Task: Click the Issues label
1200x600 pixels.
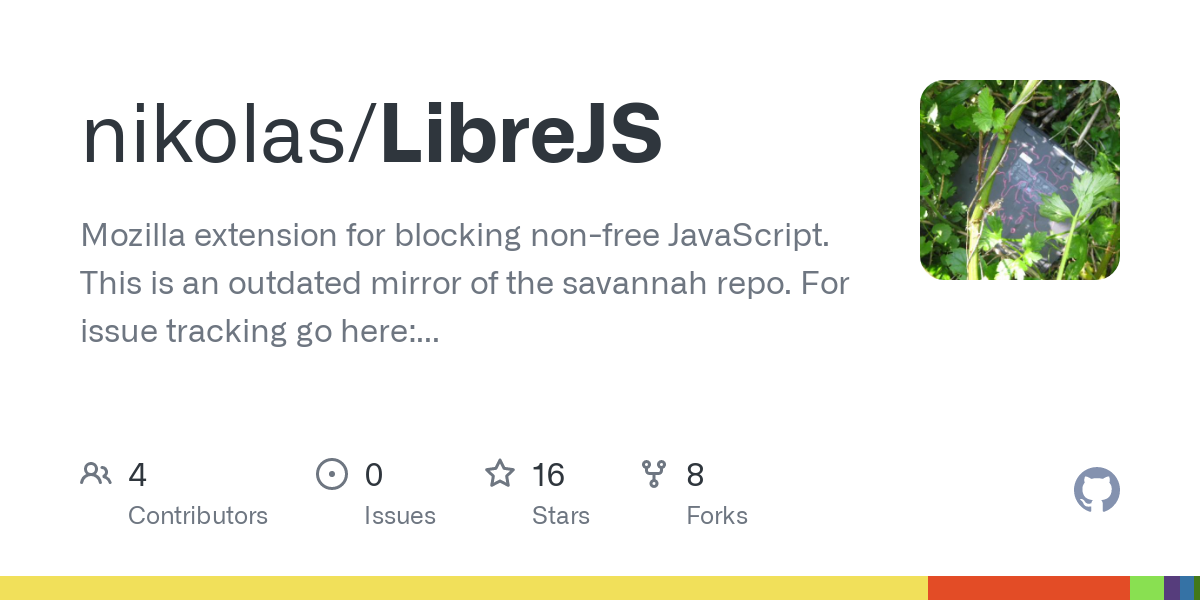Action: click(400, 516)
